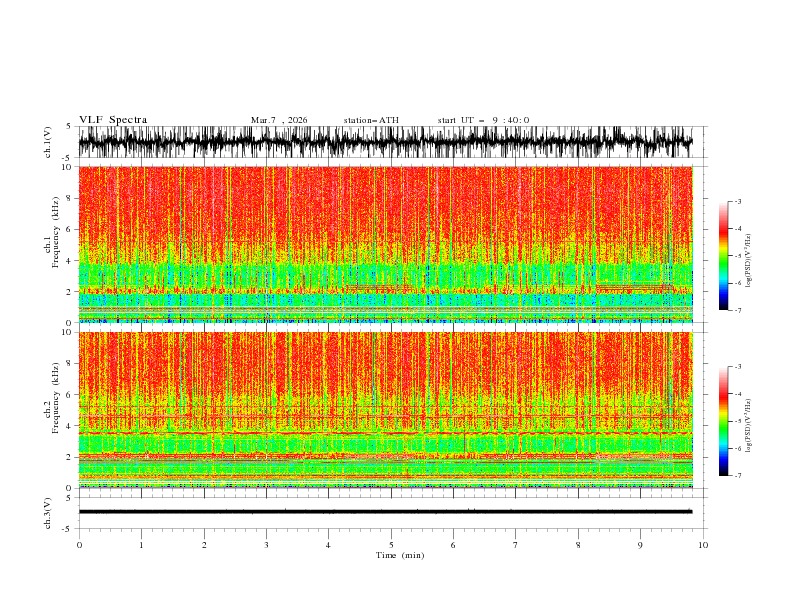Click the ch.1 colorbar "log(PSD)(V²/Hz)" label
Screen dimensions: 792x612
749,261
